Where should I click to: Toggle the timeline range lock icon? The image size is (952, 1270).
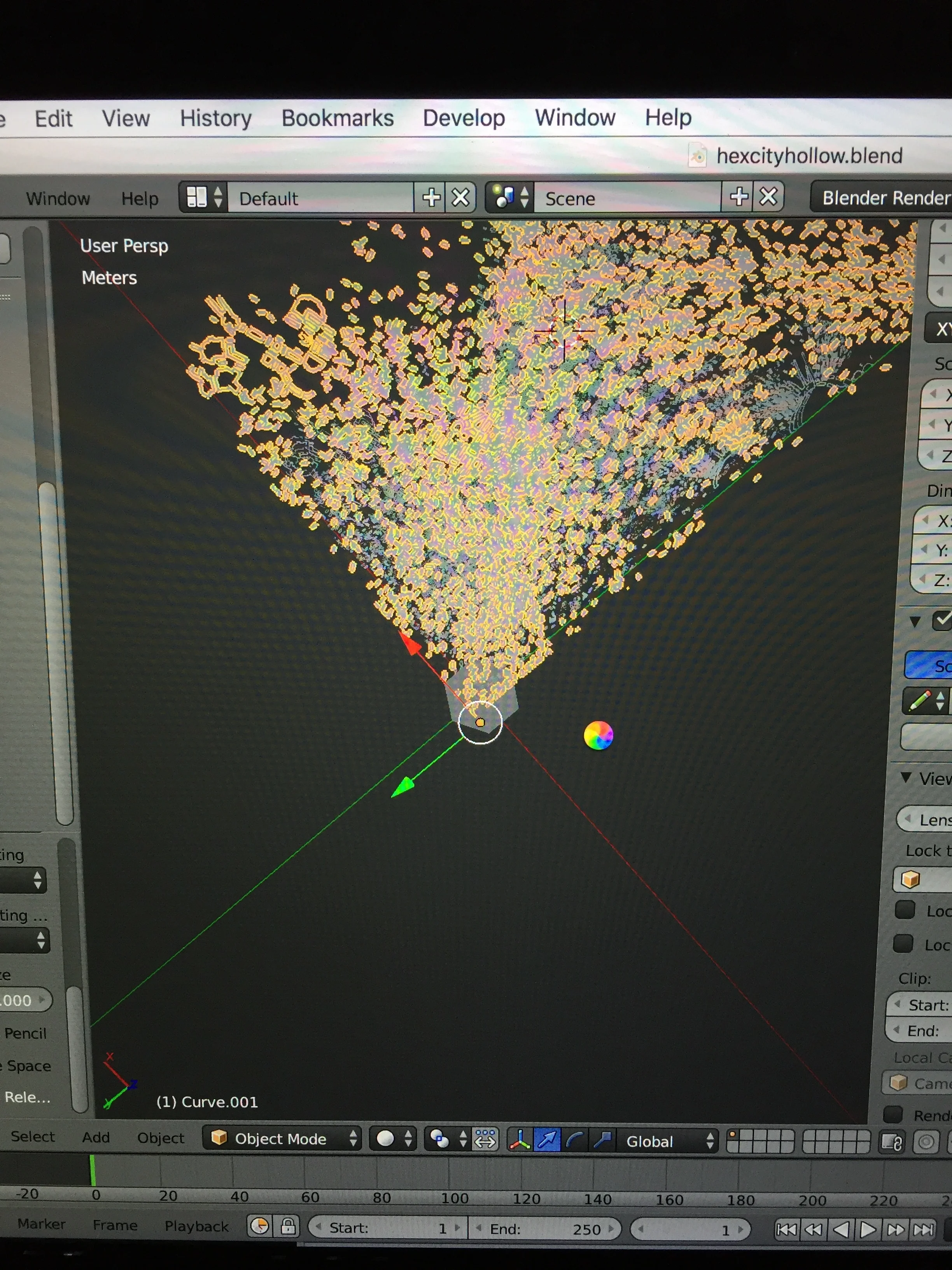(x=288, y=1226)
